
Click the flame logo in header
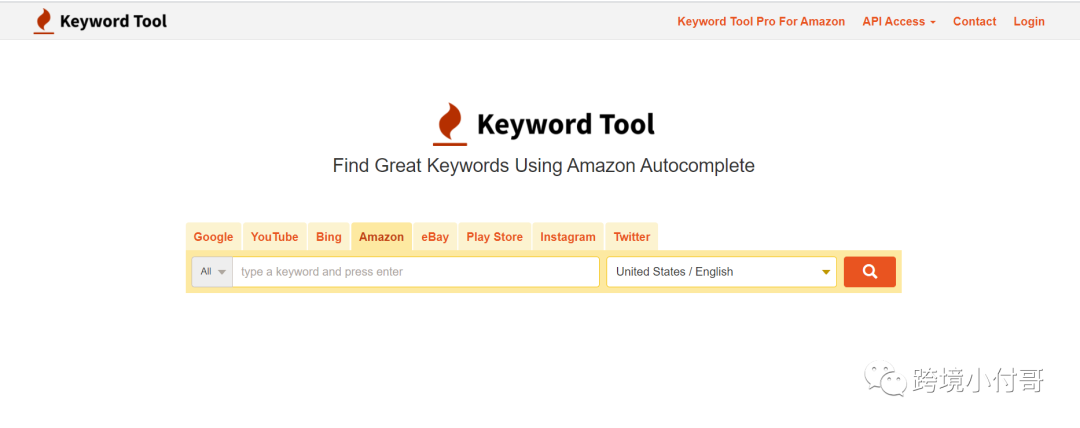pos(43,21)
